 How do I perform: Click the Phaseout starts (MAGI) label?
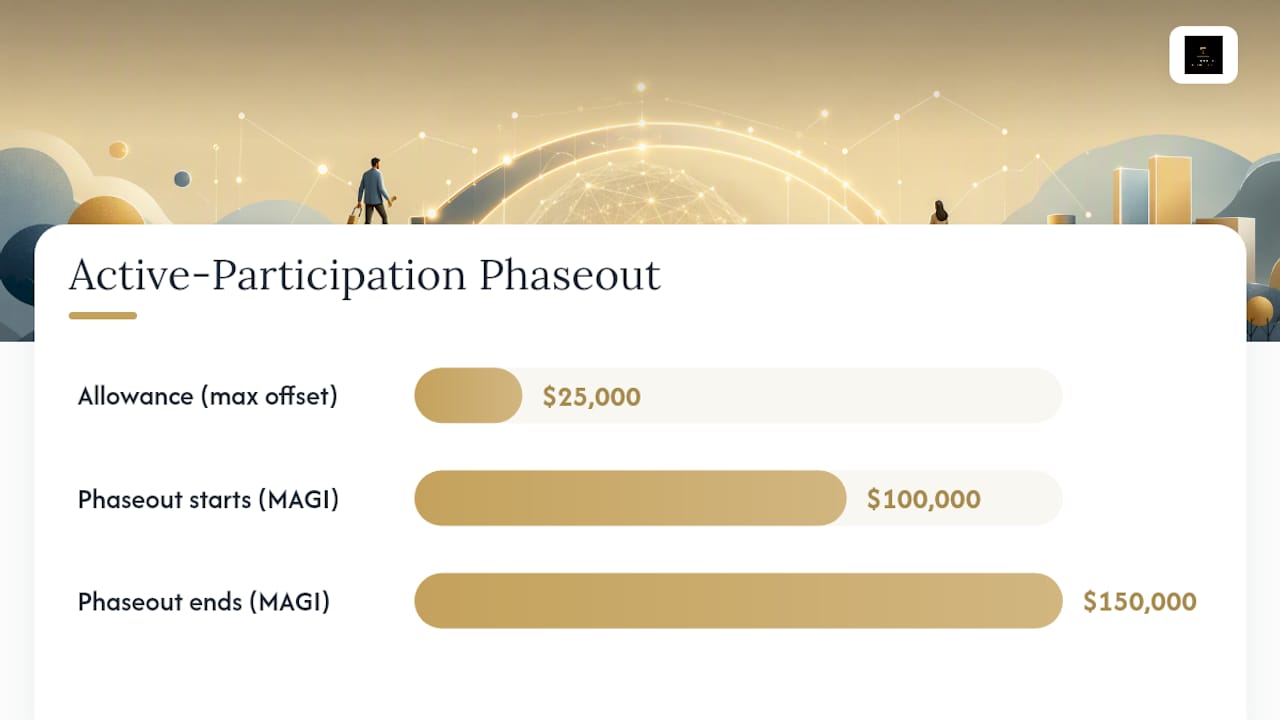click(x=208, y=499)
